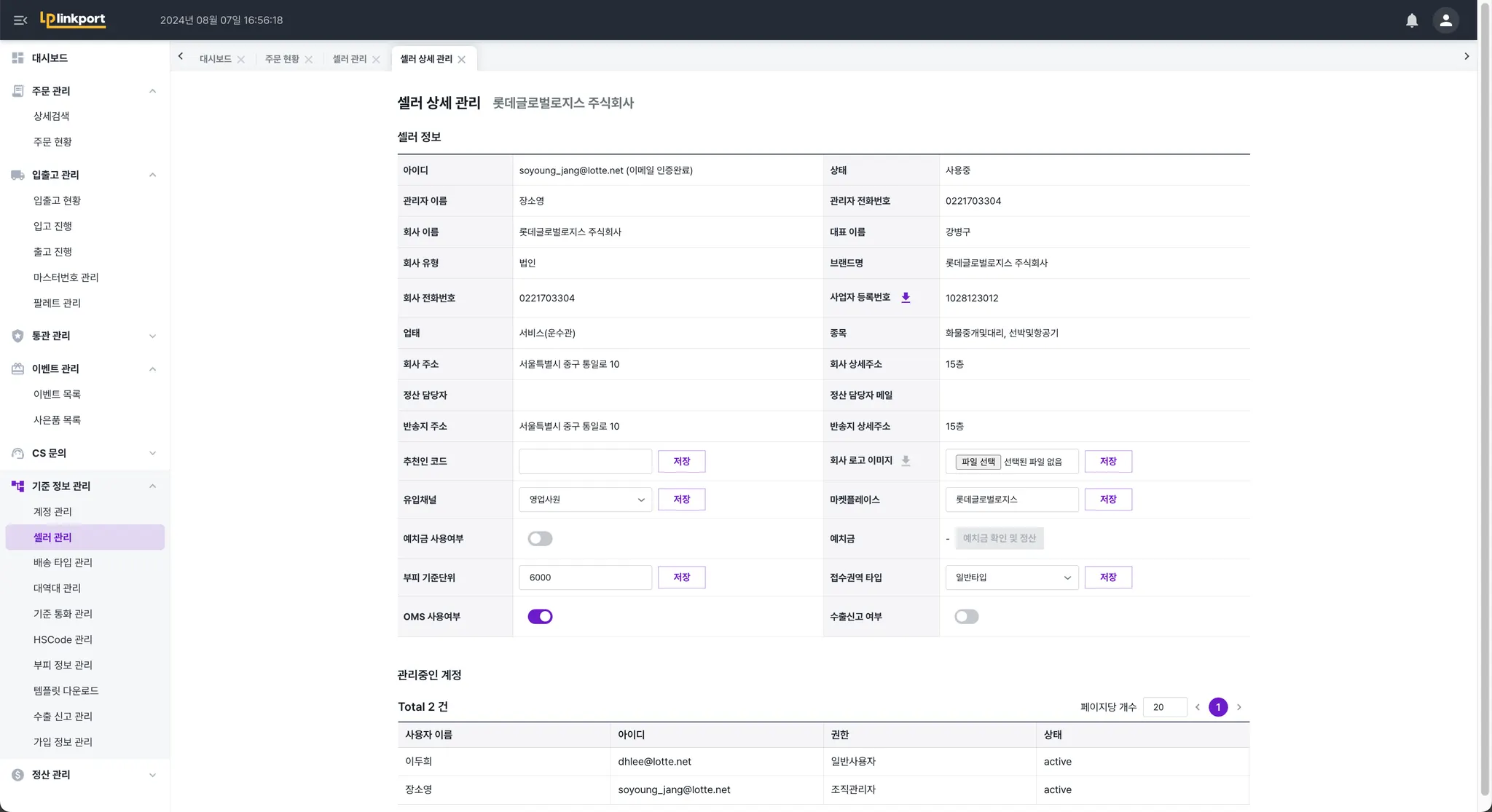The width and height of the screenshot is (1492, 812).
Task: Click the 대시보드 sidebar icon
Action: [17, 58]
